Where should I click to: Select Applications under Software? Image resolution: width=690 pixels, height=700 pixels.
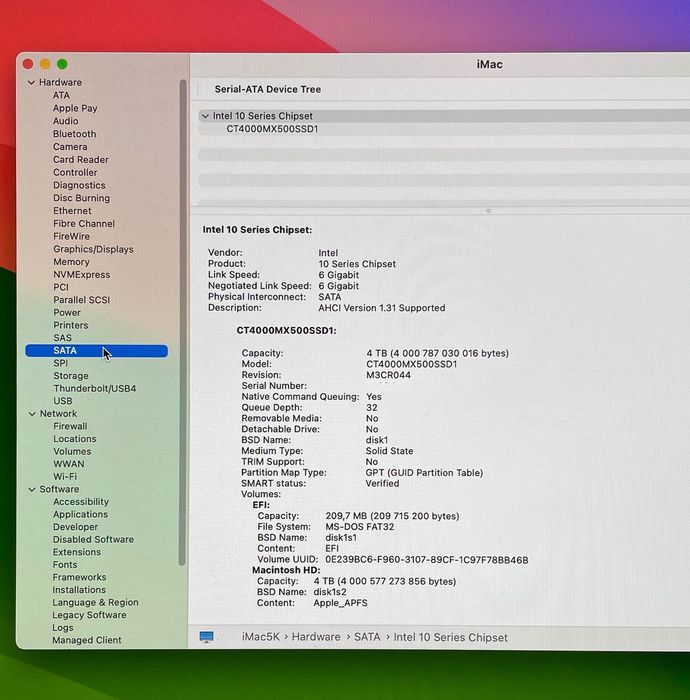click(x=80, y=514)
